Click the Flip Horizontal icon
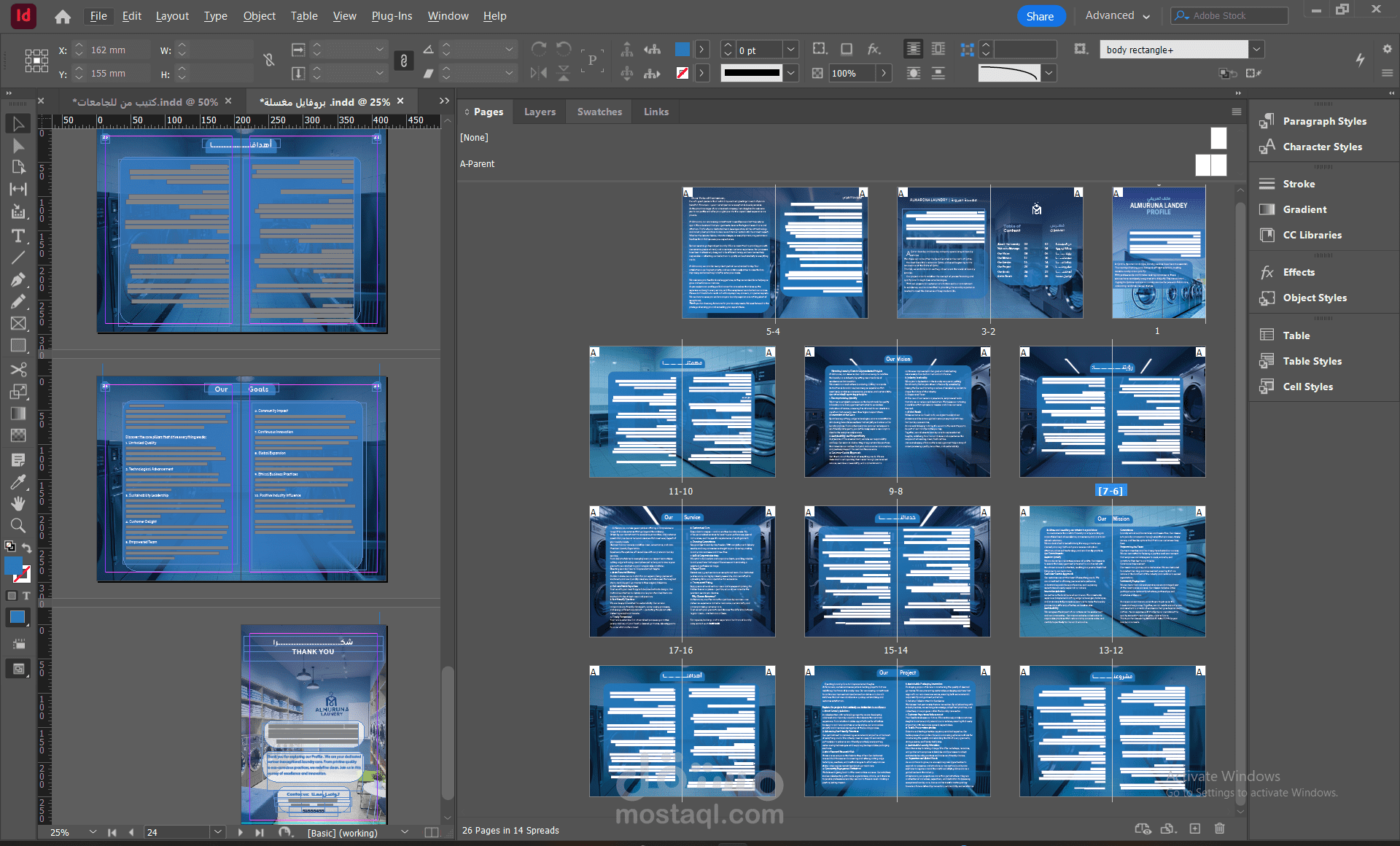 539,73
